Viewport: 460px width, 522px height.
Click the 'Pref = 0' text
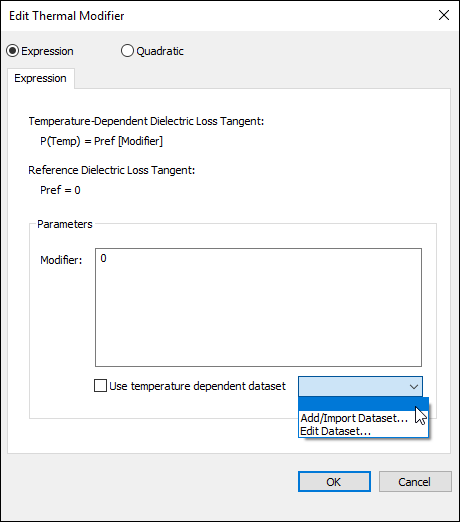60,190
